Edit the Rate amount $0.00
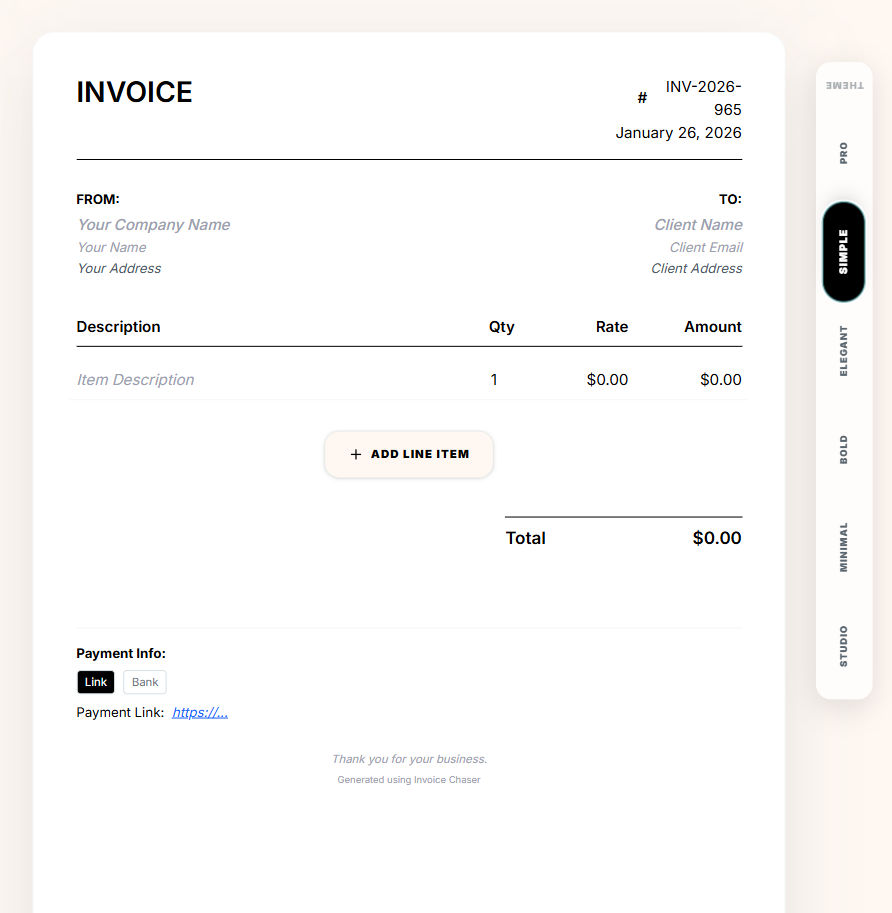 tap(607, 379)
